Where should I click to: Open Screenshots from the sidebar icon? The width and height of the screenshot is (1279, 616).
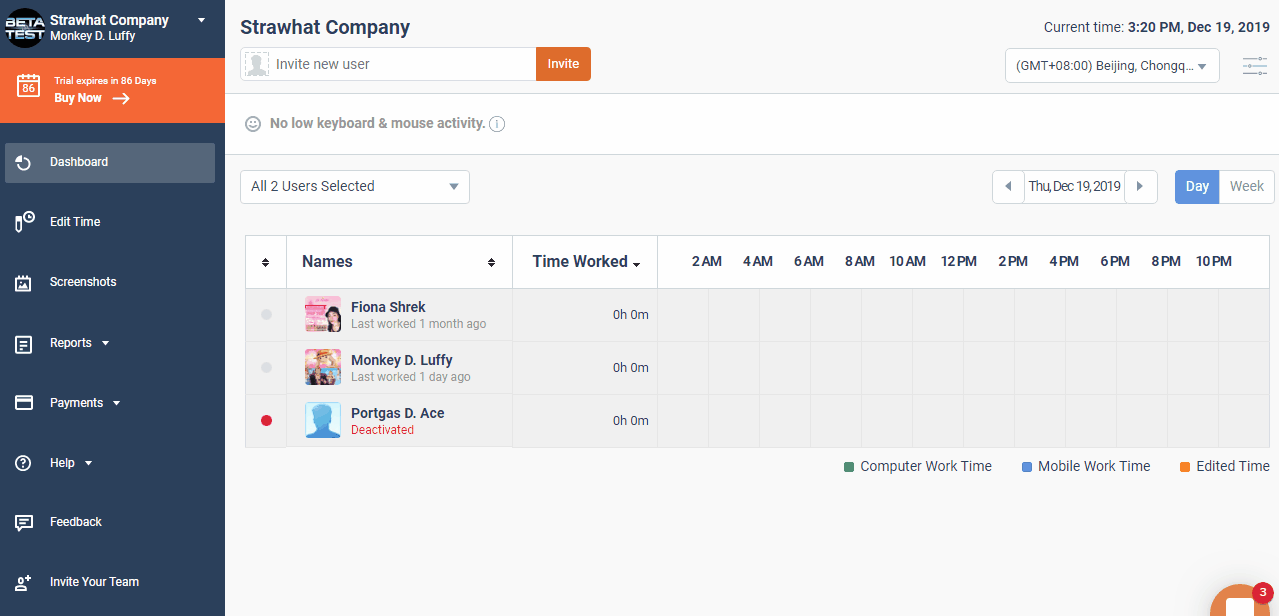22,282
